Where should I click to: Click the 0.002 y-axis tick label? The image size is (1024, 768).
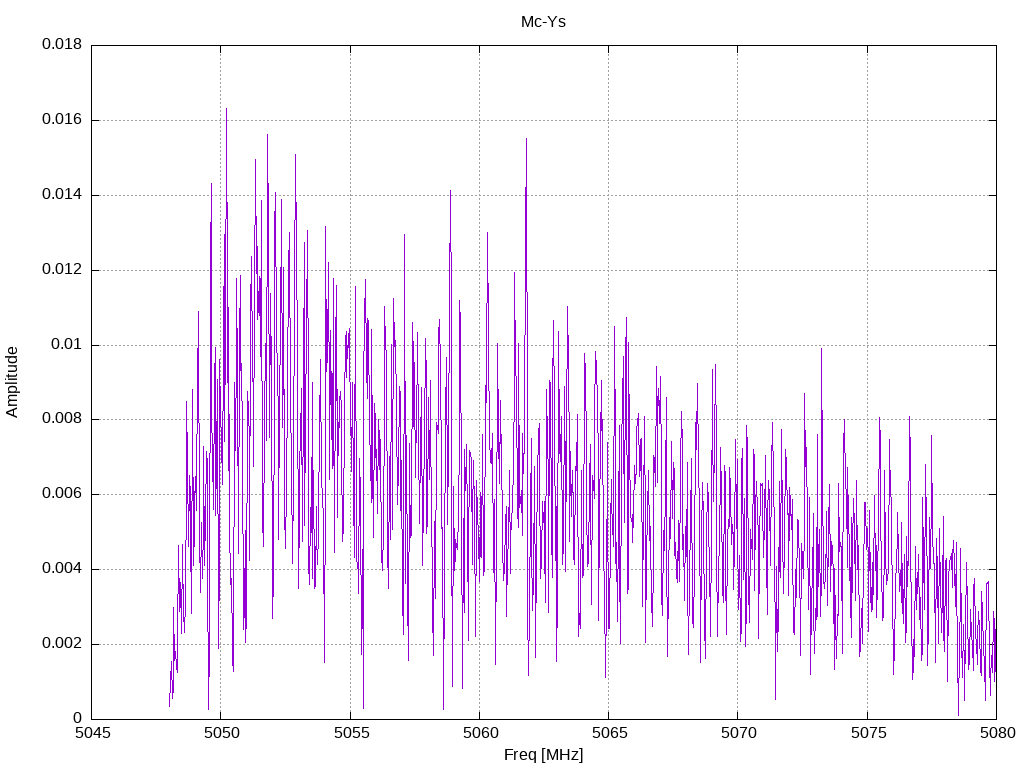coord(62,643)
